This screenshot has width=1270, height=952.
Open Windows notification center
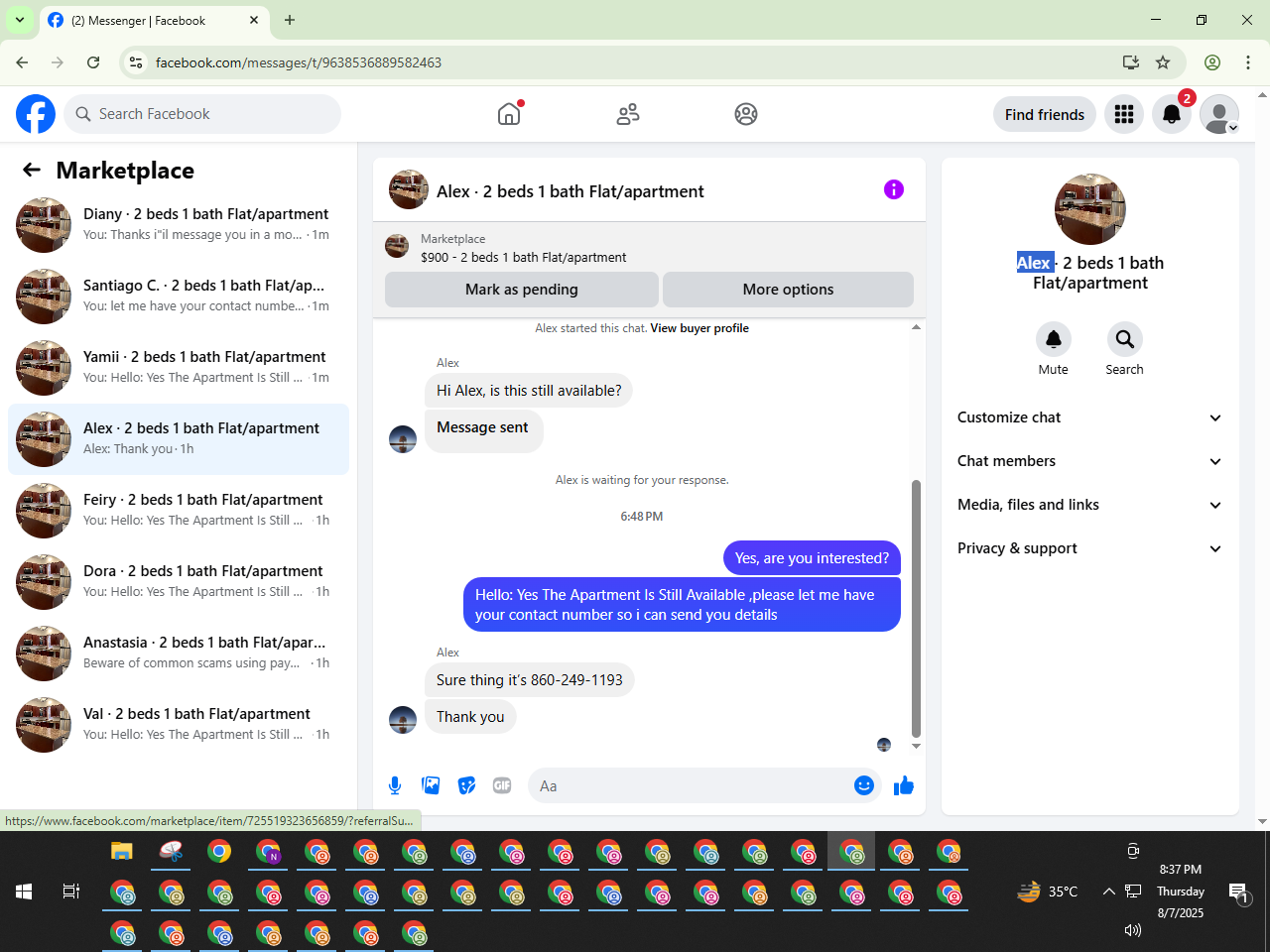coord(1238,892)
